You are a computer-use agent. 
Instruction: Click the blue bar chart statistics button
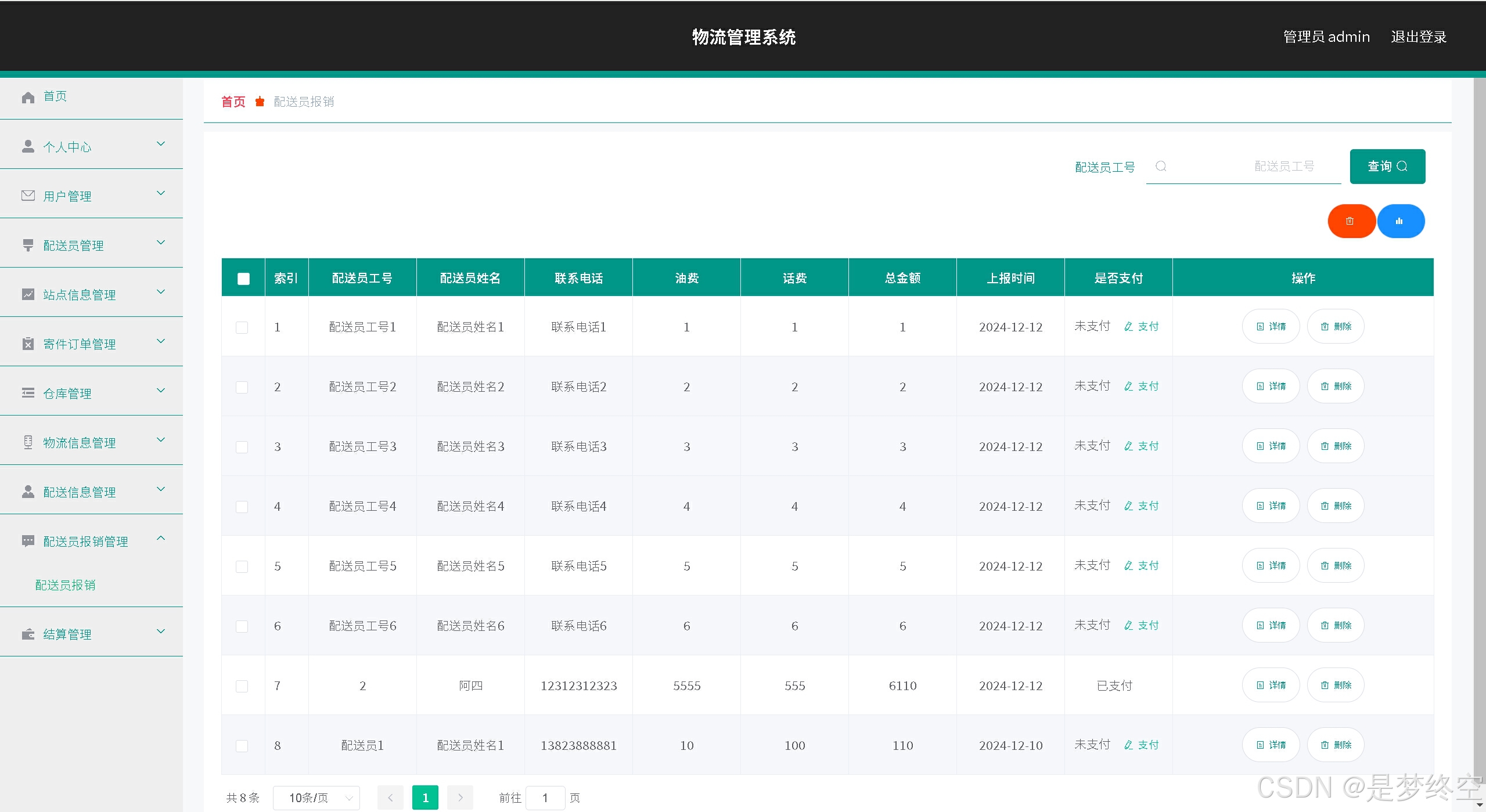pos(1400,221)
